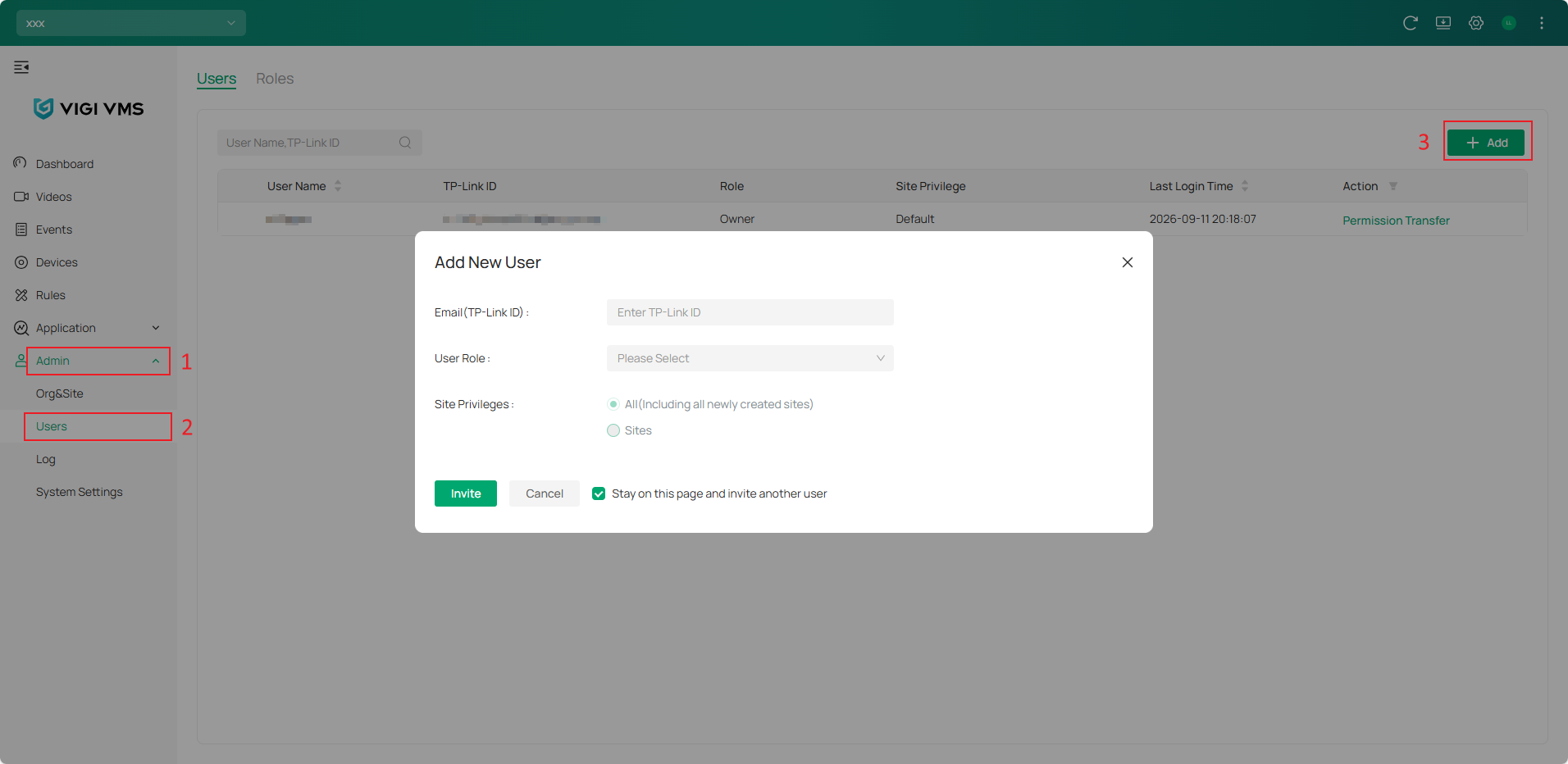Open Org&Site submenu item

(60, 393)
